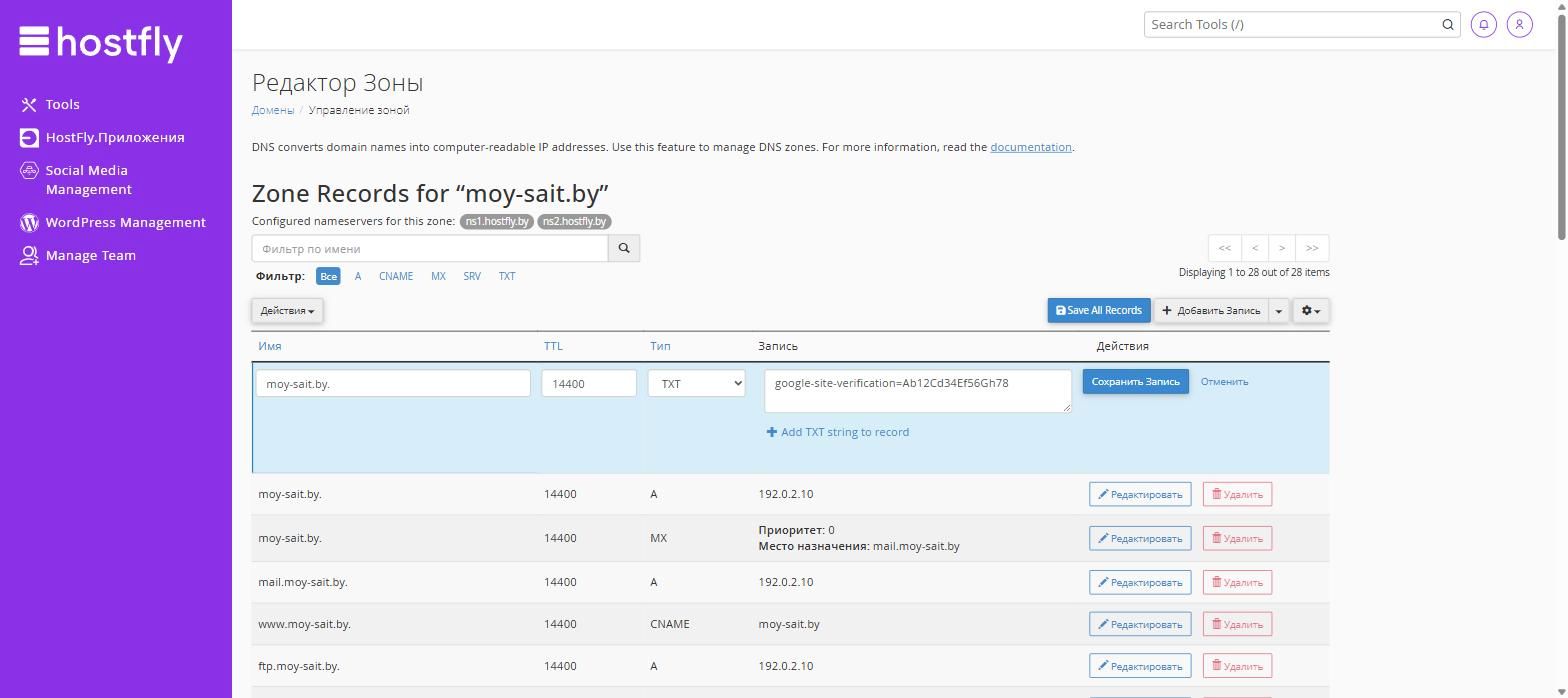Click Save All Records button
Image resolution: width=1568 pixels, height=698 pixels.
coord(1099,311)
